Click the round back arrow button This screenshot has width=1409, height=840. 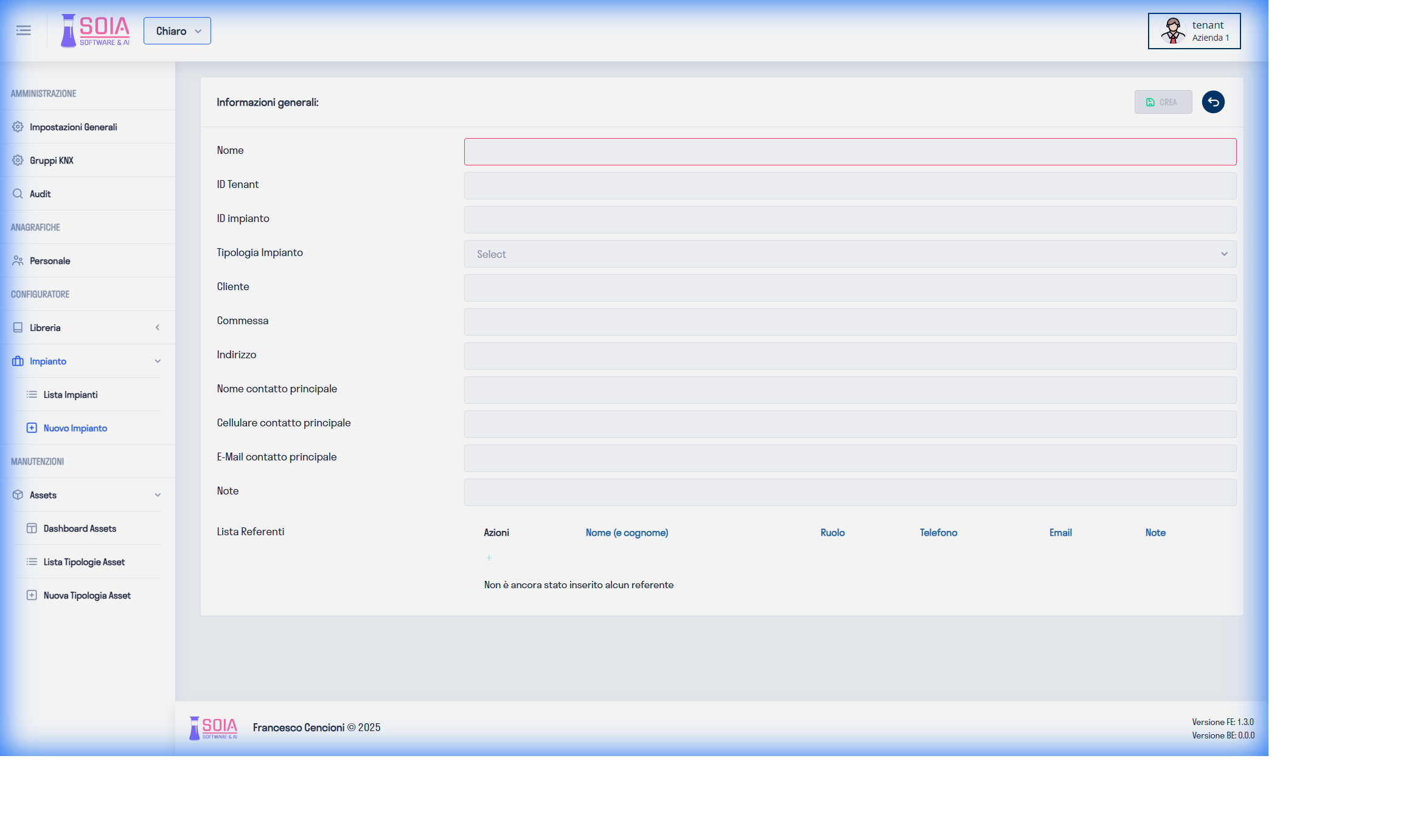[x=1213, y=102]
